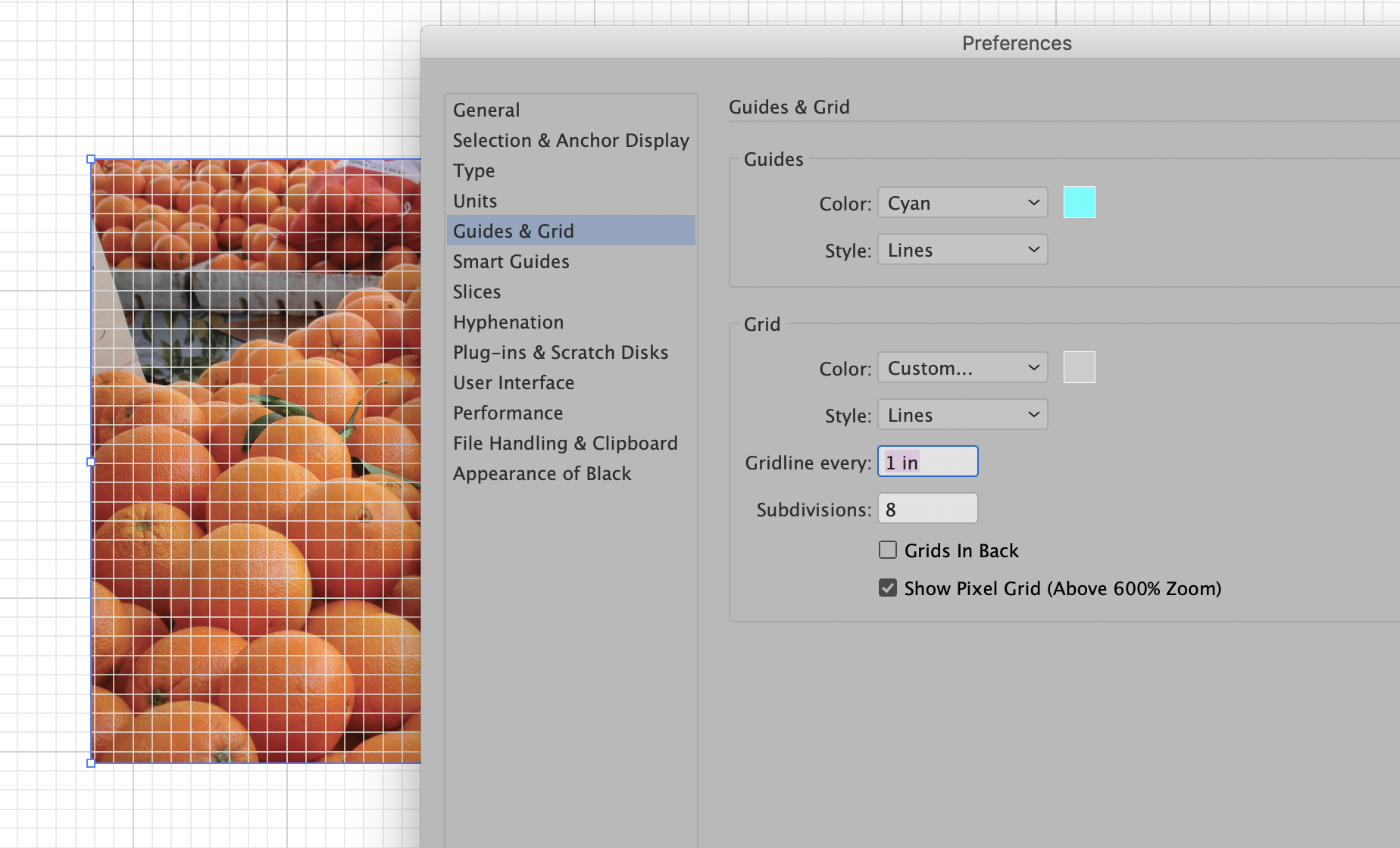Image resolution: width=1400 pixels, height=848 pixels.
Task: Open the Grid Color dropdown
Action: click(x=962, y=368)
